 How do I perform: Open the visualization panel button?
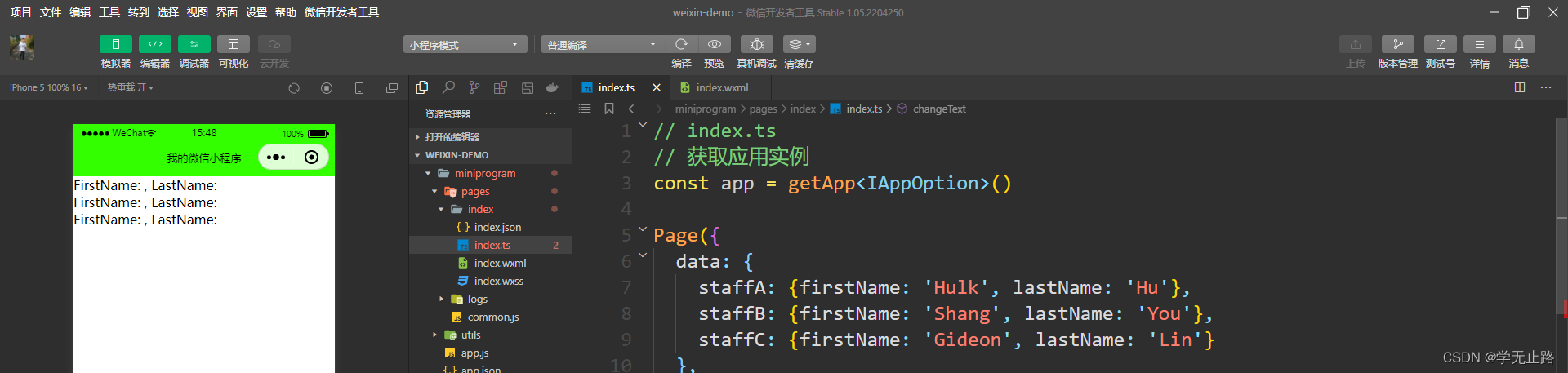[x=234, y=44]
